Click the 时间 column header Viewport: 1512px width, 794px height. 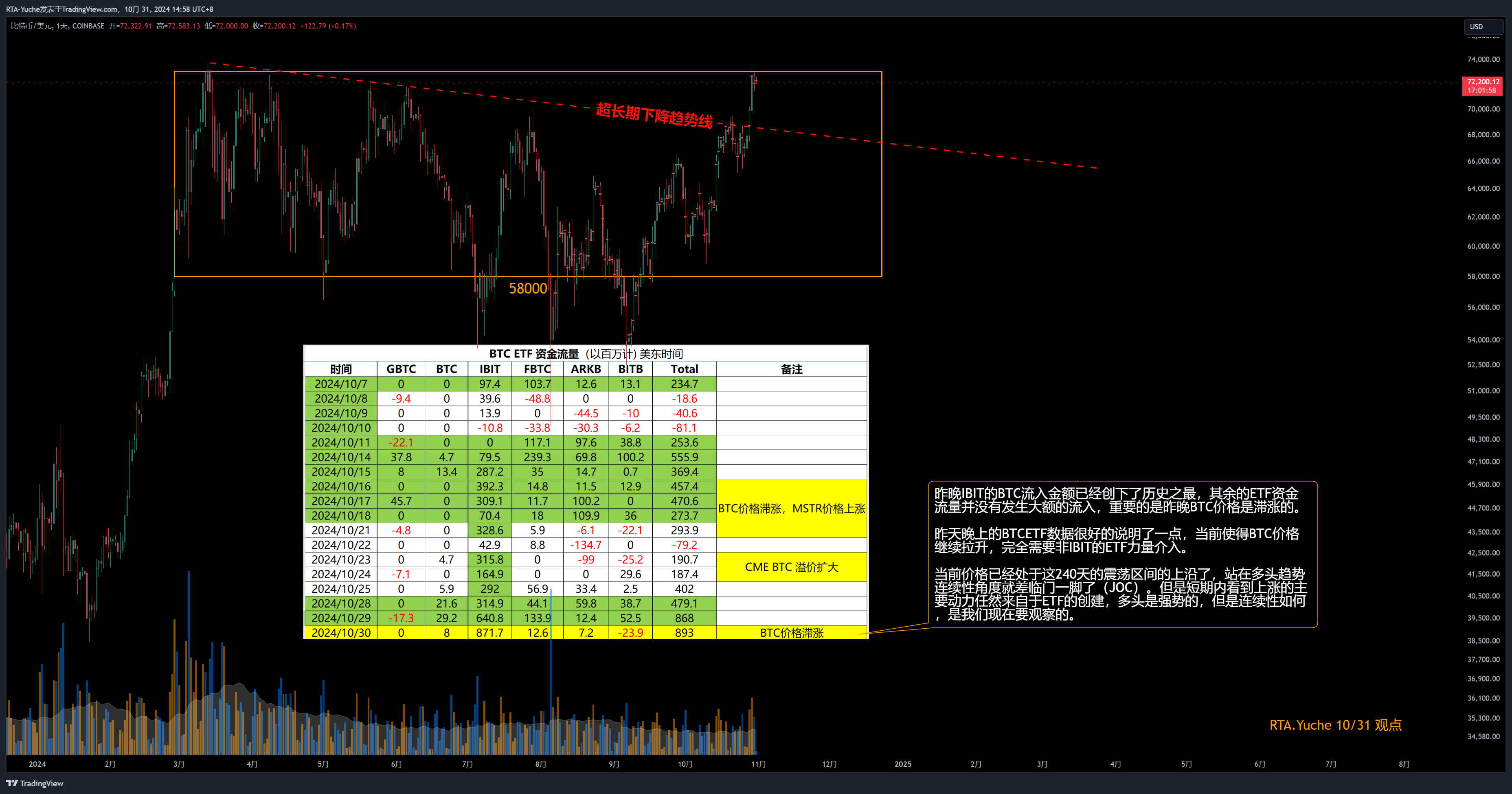point(341,369)
